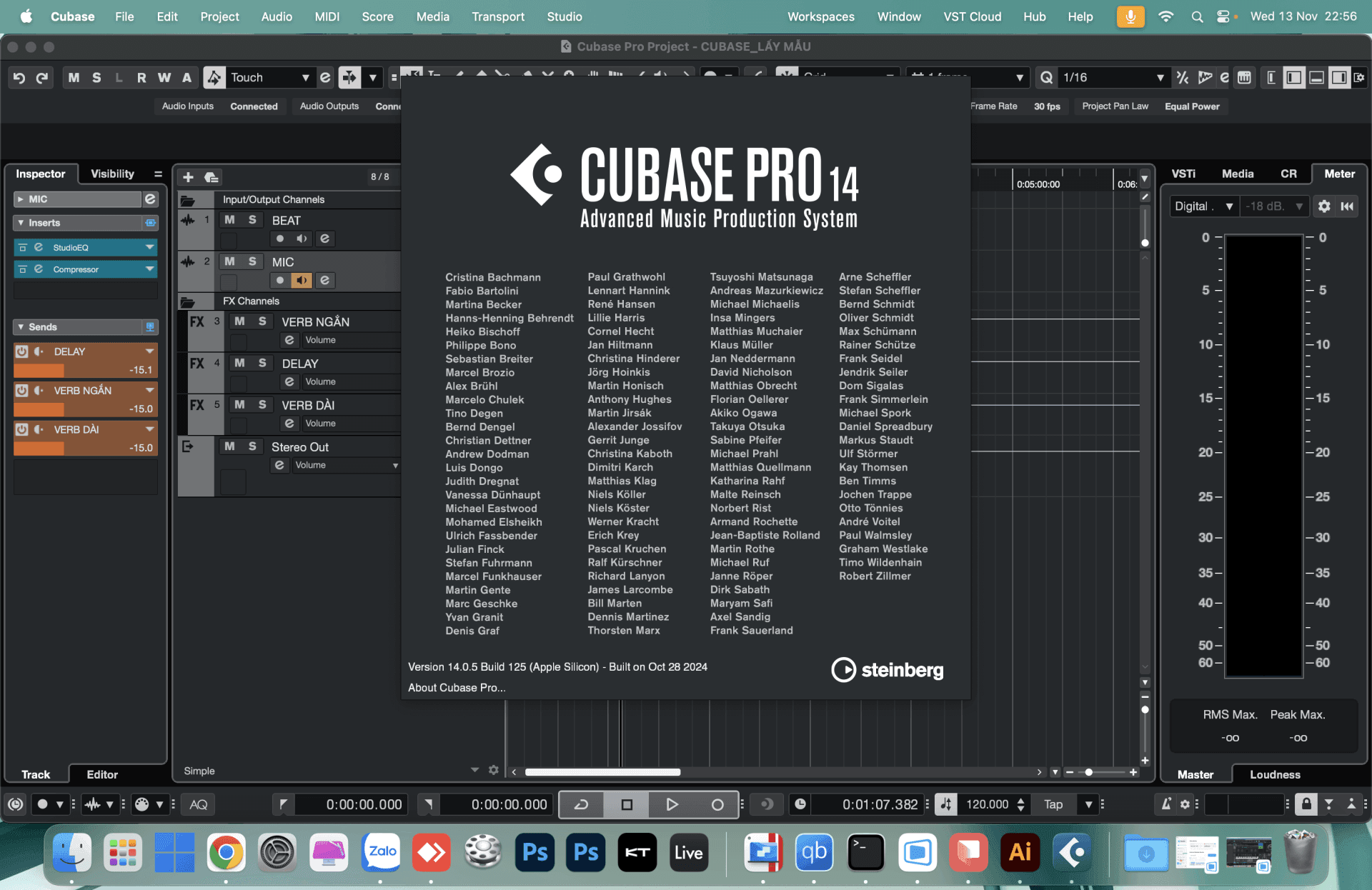Open the Transport menu
The width and height of the screenshot is (1372, 890).
tap(498, 16)
